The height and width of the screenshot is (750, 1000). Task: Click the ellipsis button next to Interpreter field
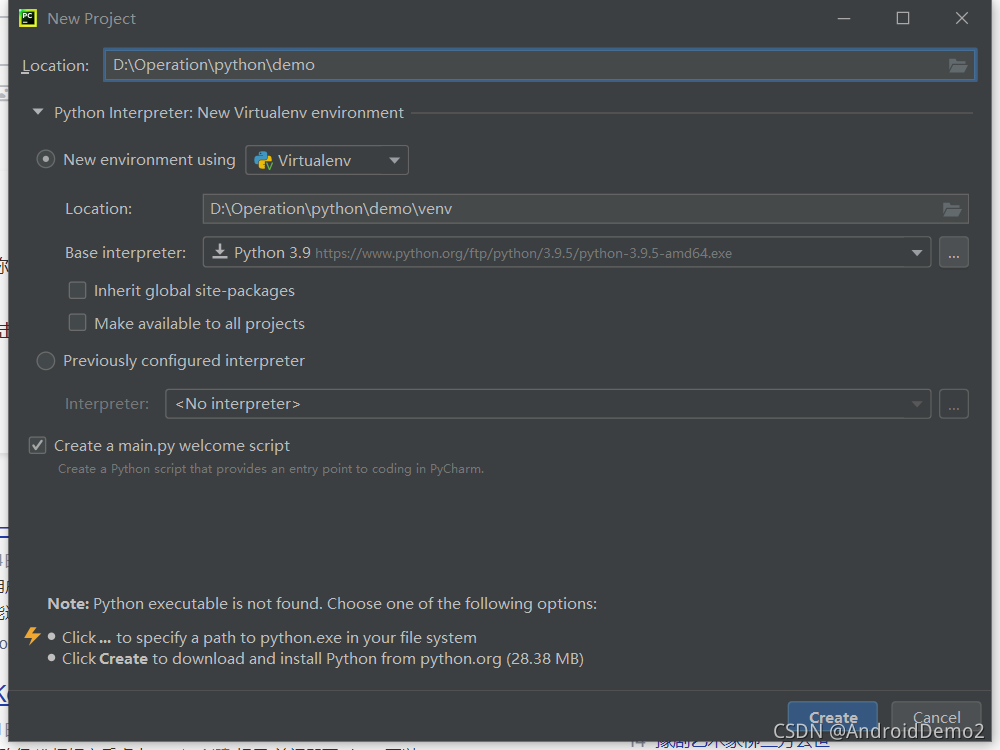tap(953, 404)
